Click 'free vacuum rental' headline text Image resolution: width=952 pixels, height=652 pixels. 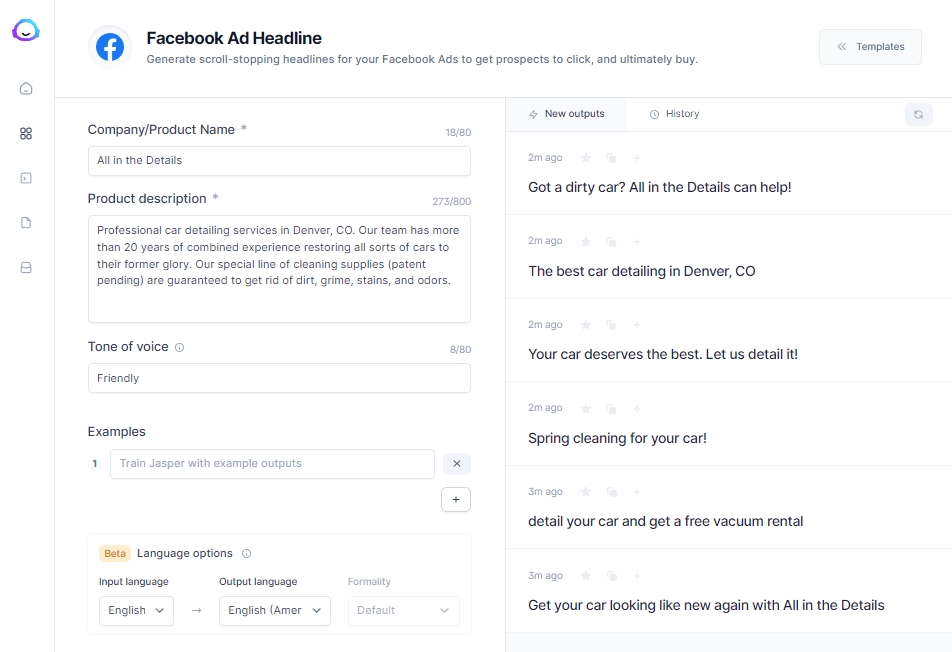point(665,521)
